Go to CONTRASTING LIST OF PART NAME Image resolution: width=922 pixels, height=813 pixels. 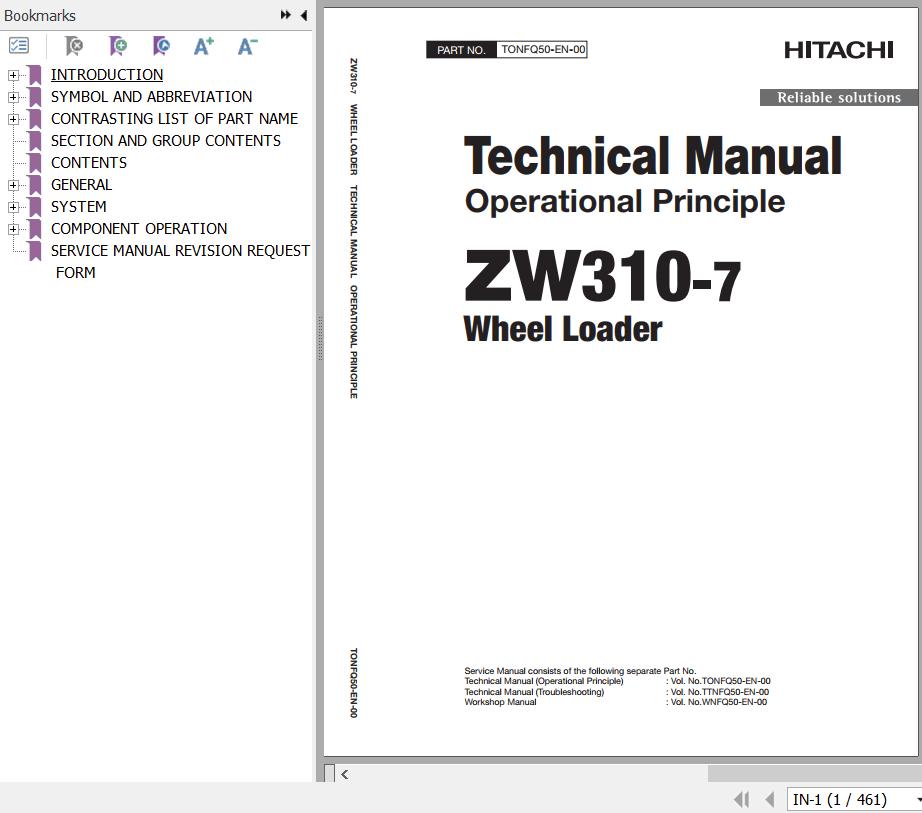[x=174, y=119]
